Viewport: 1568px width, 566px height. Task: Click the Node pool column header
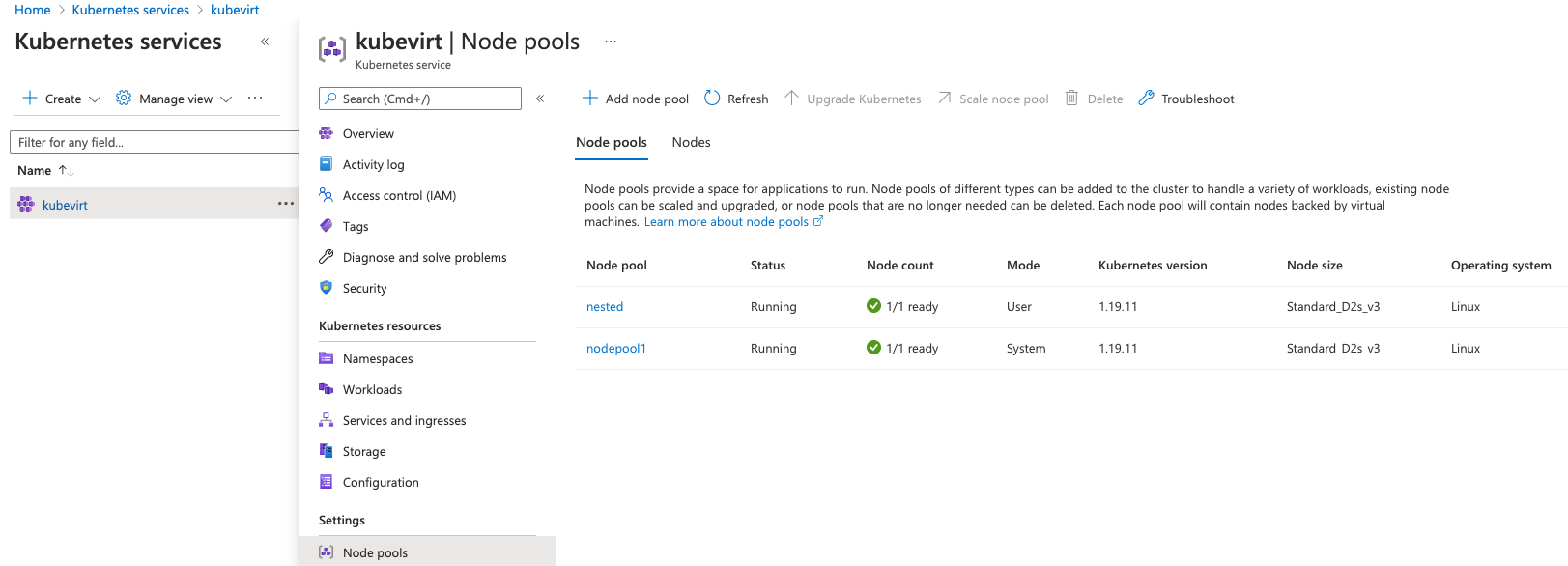pos(616,265)
